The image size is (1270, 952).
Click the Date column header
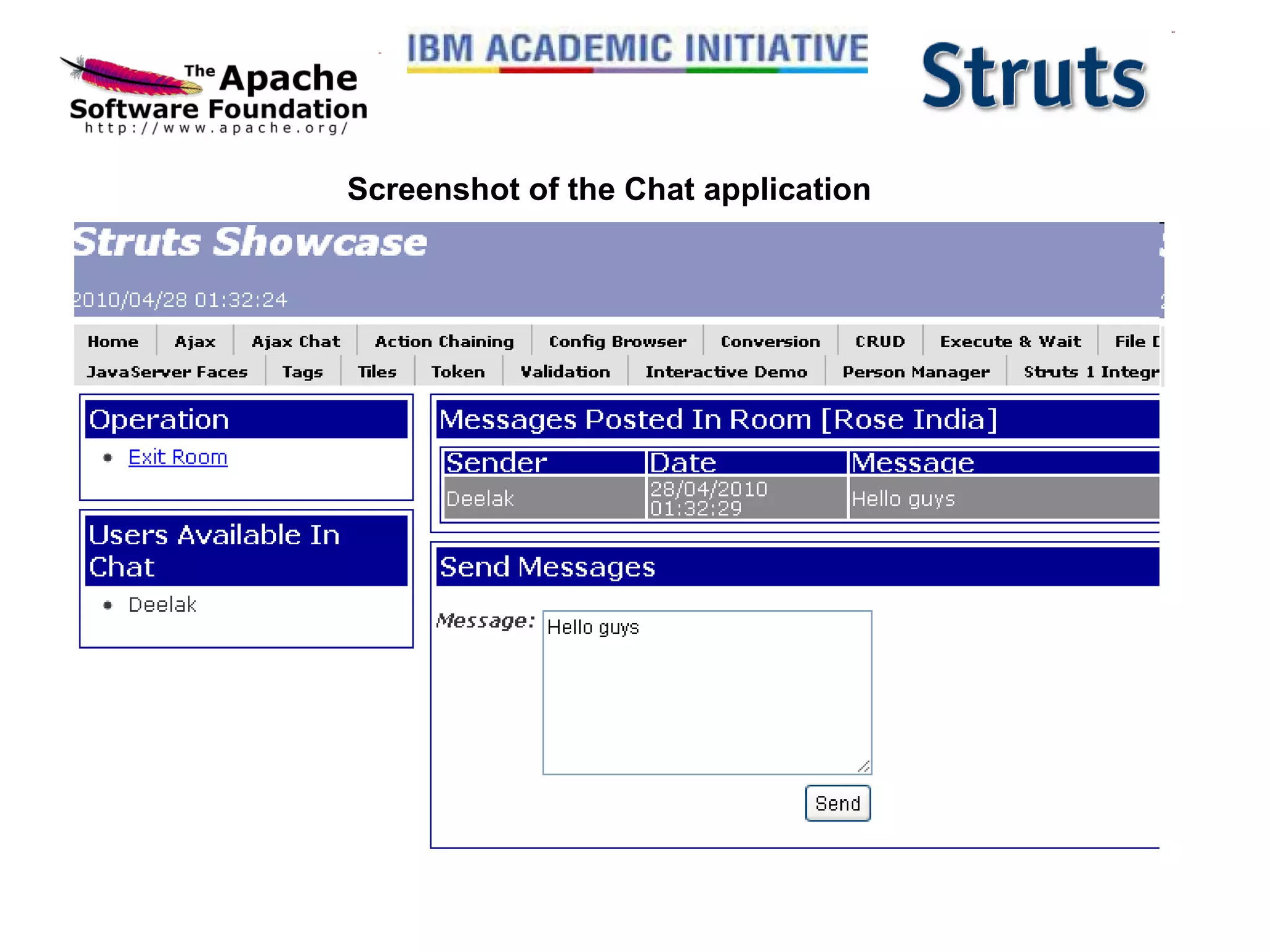point(747,462)
